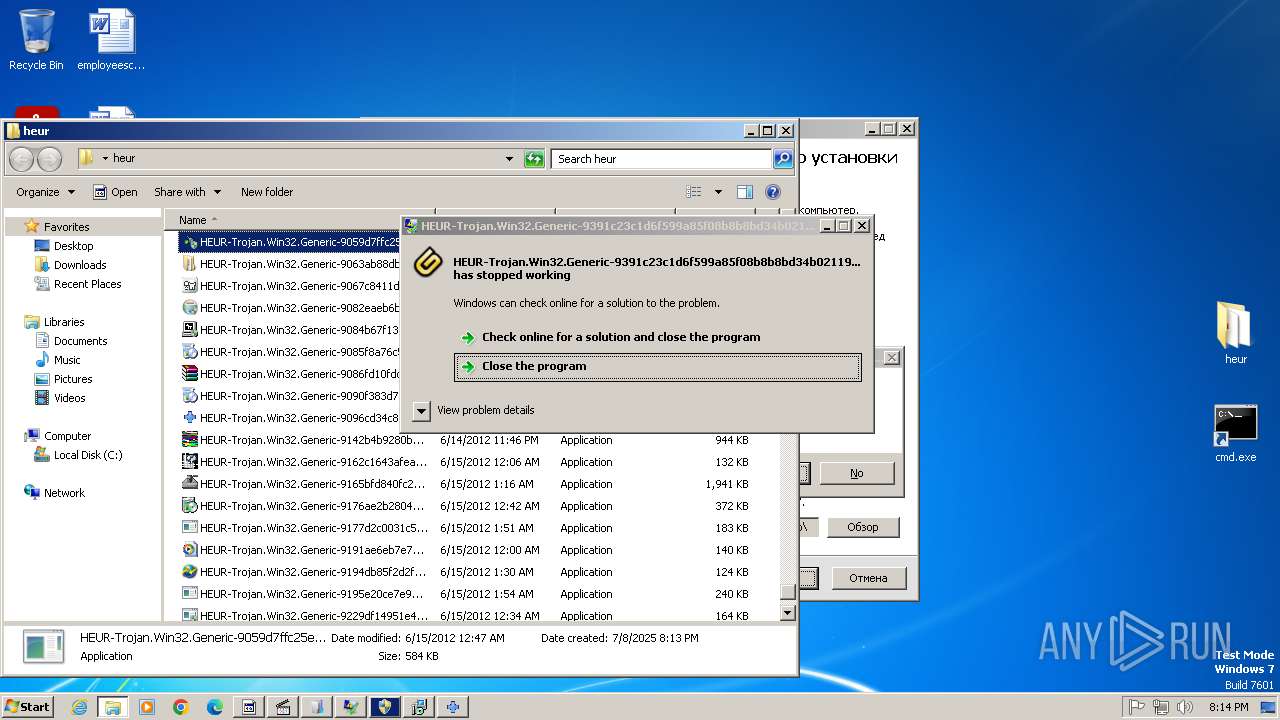Image resolution: width=1280 pixels, height=720 pixels.
Task: Open cmd.exe shortcut on desktop
Action: pyautogui.click(x=1236, y=433)
